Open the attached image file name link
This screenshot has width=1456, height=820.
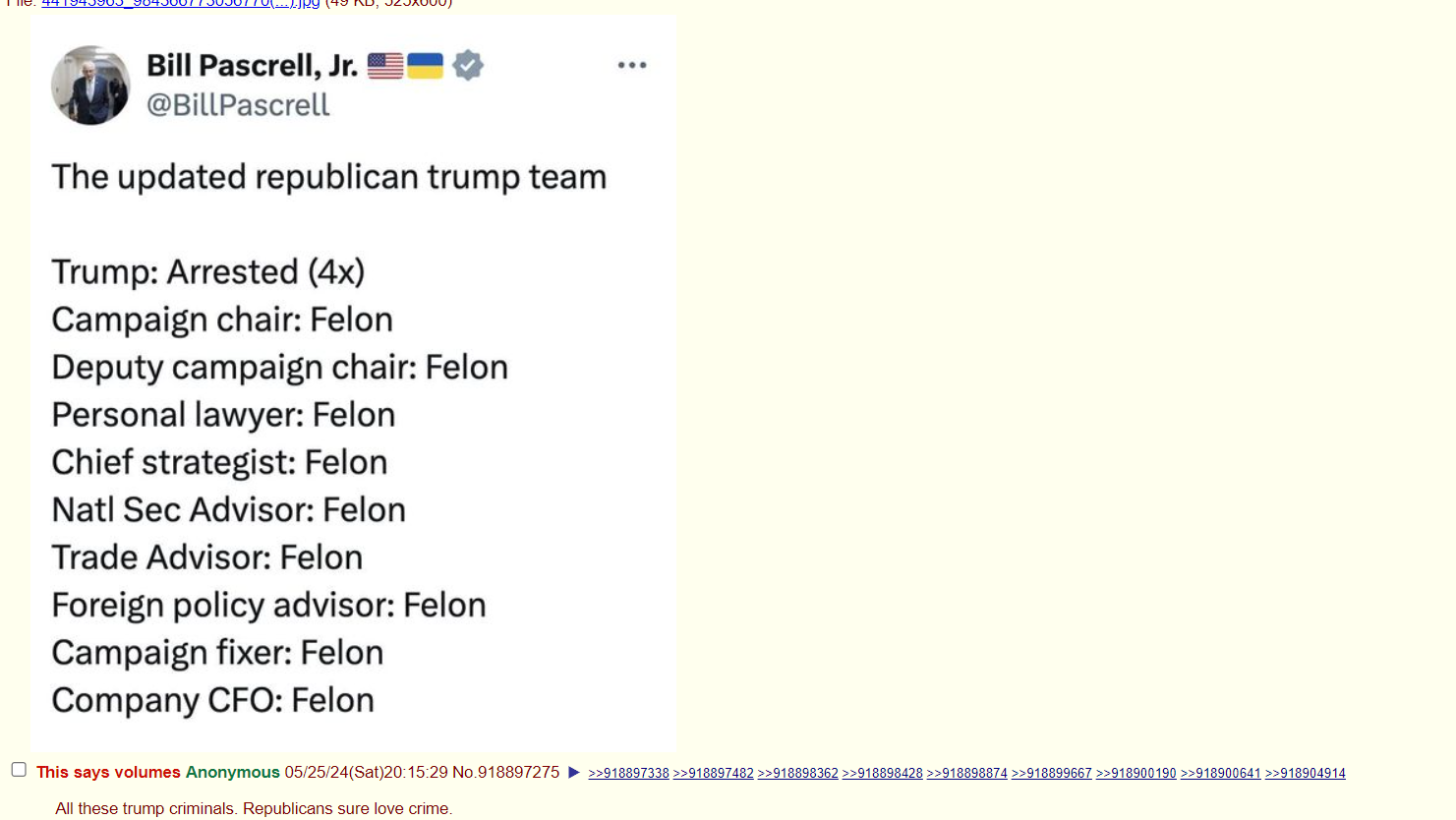(x=180, y=4)
